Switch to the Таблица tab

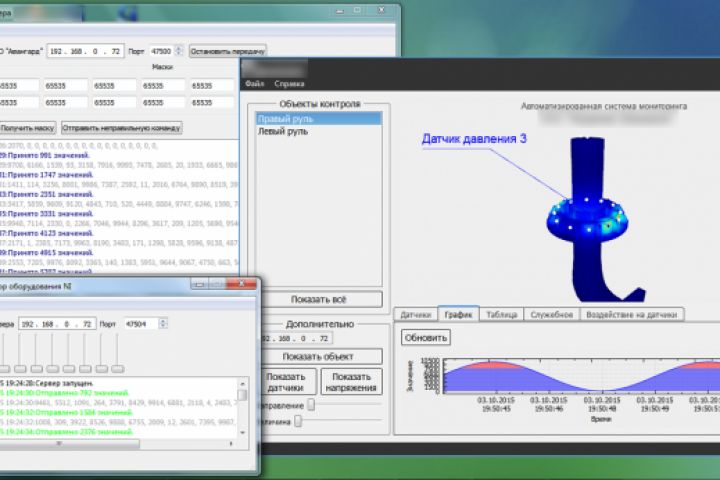(501, 315)
